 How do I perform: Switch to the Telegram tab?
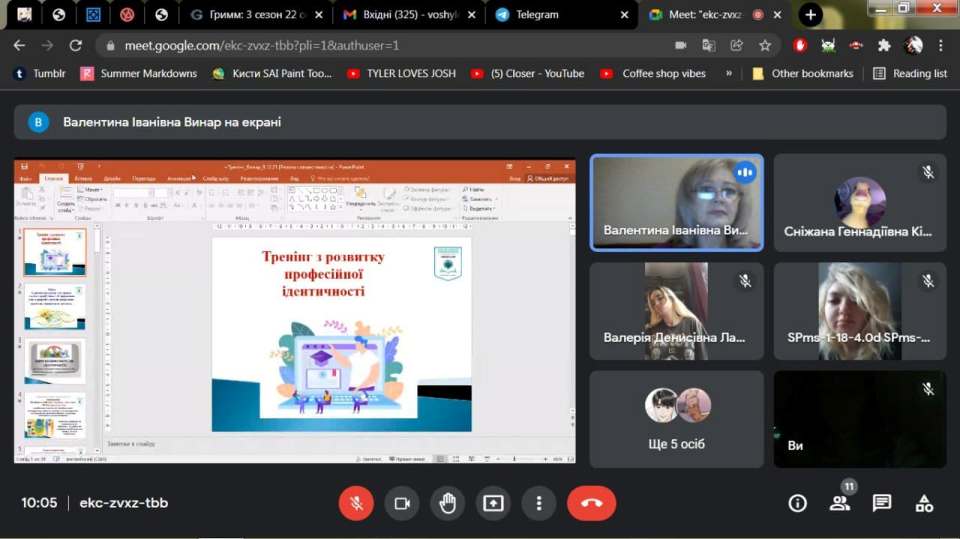click(x=560, y=15)
